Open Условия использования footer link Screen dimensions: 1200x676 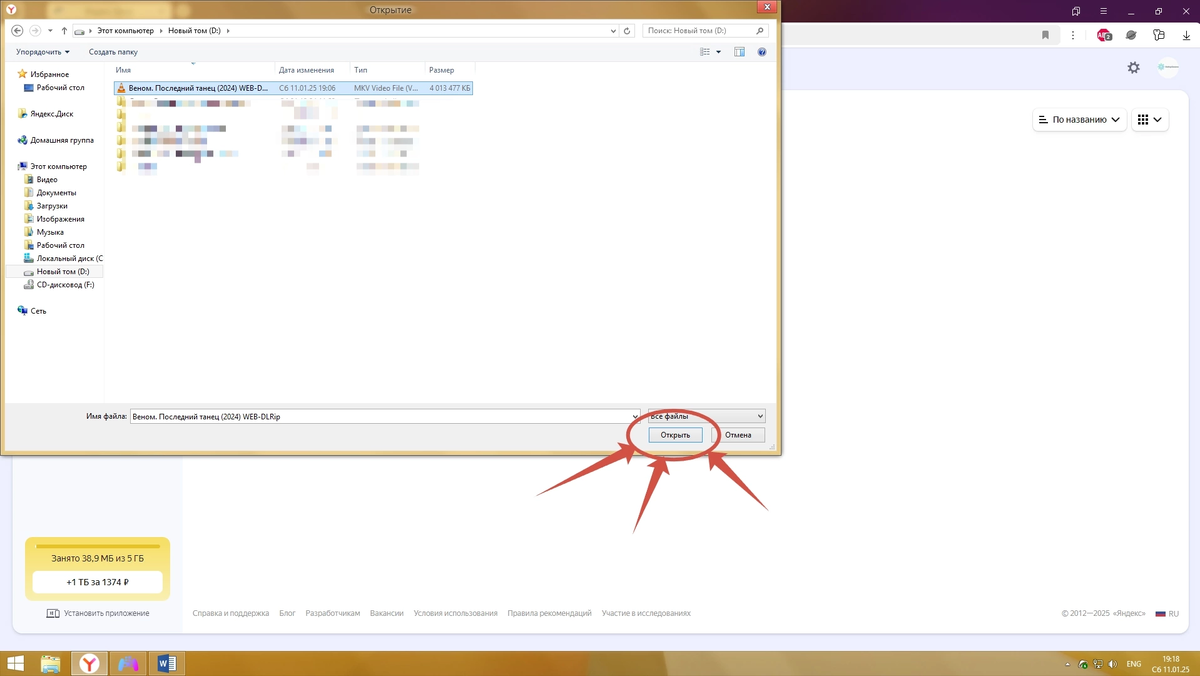[x=455, y=613]
